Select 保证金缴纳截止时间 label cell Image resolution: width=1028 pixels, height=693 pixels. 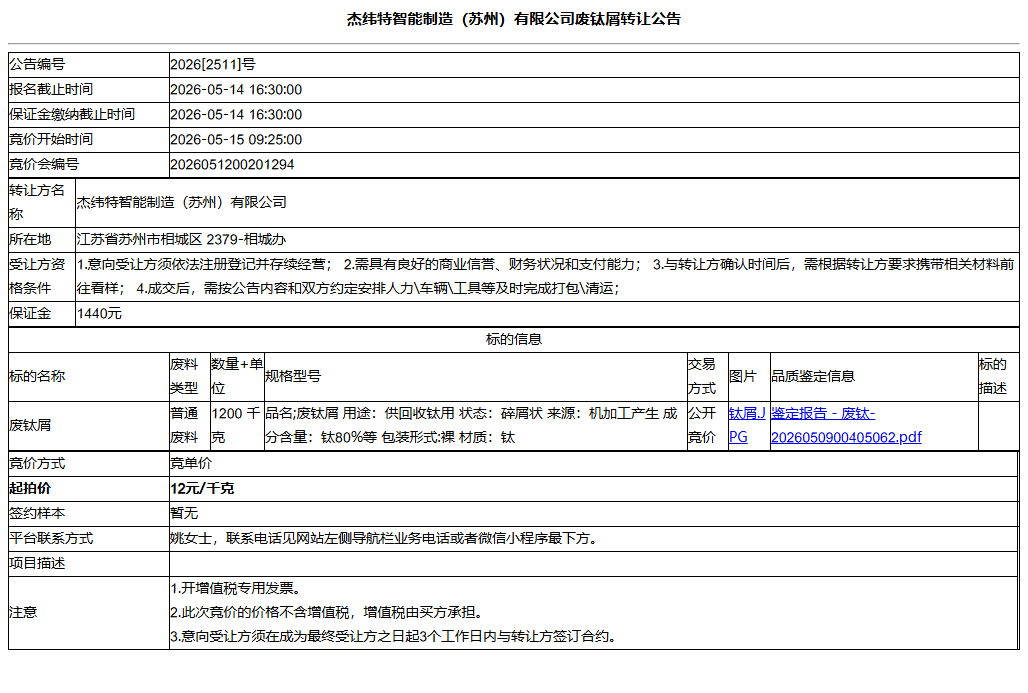coord(89,114)
